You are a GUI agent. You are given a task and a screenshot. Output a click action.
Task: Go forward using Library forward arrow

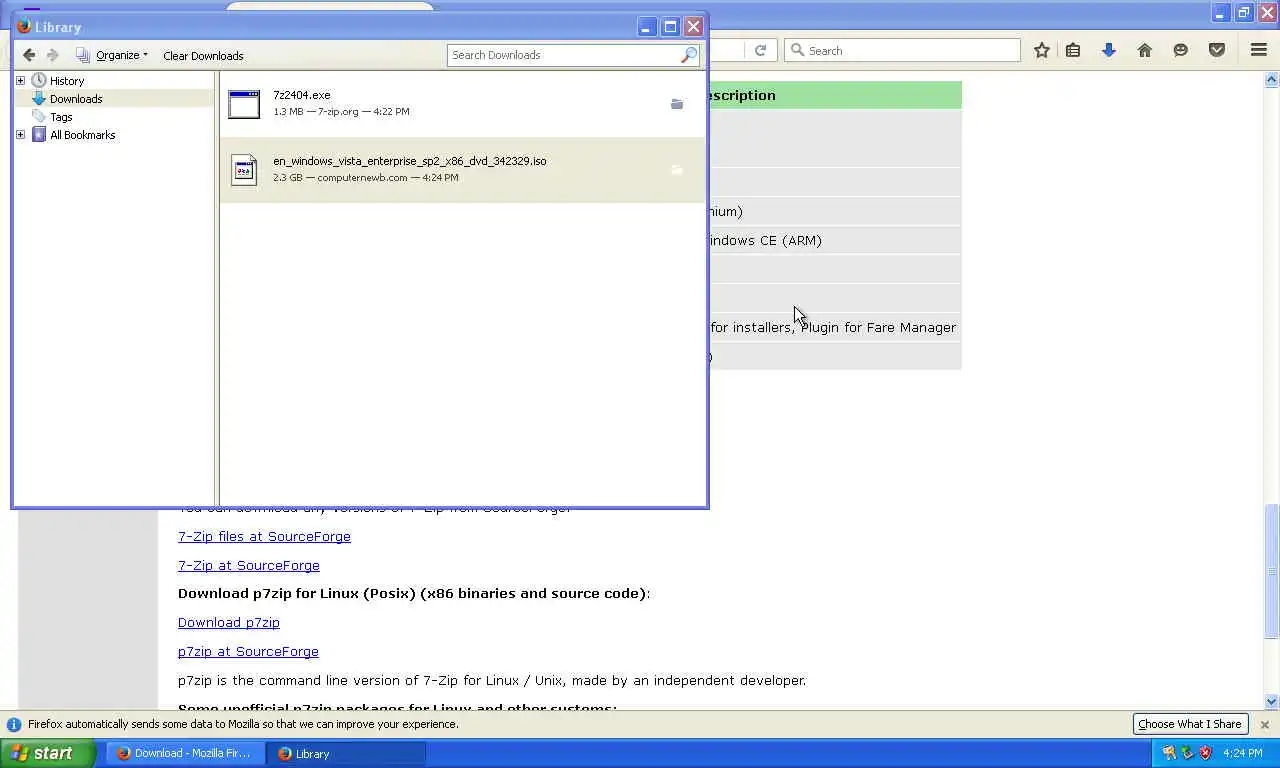click(x=53, y=55)
